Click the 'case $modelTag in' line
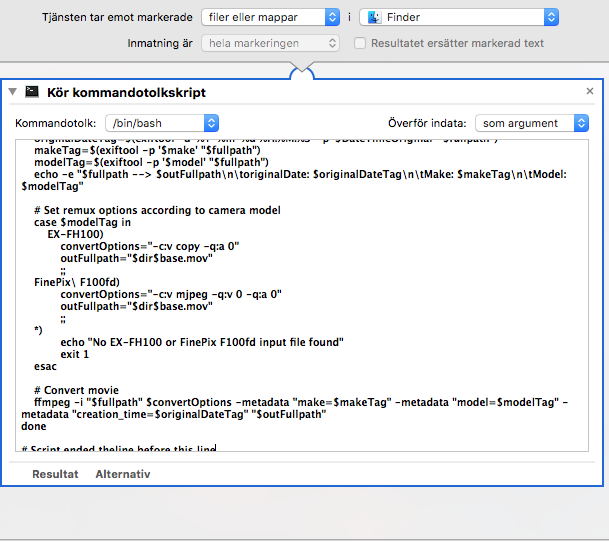The width and height of the screenshot is (609, 542). (x=82, y=222)
